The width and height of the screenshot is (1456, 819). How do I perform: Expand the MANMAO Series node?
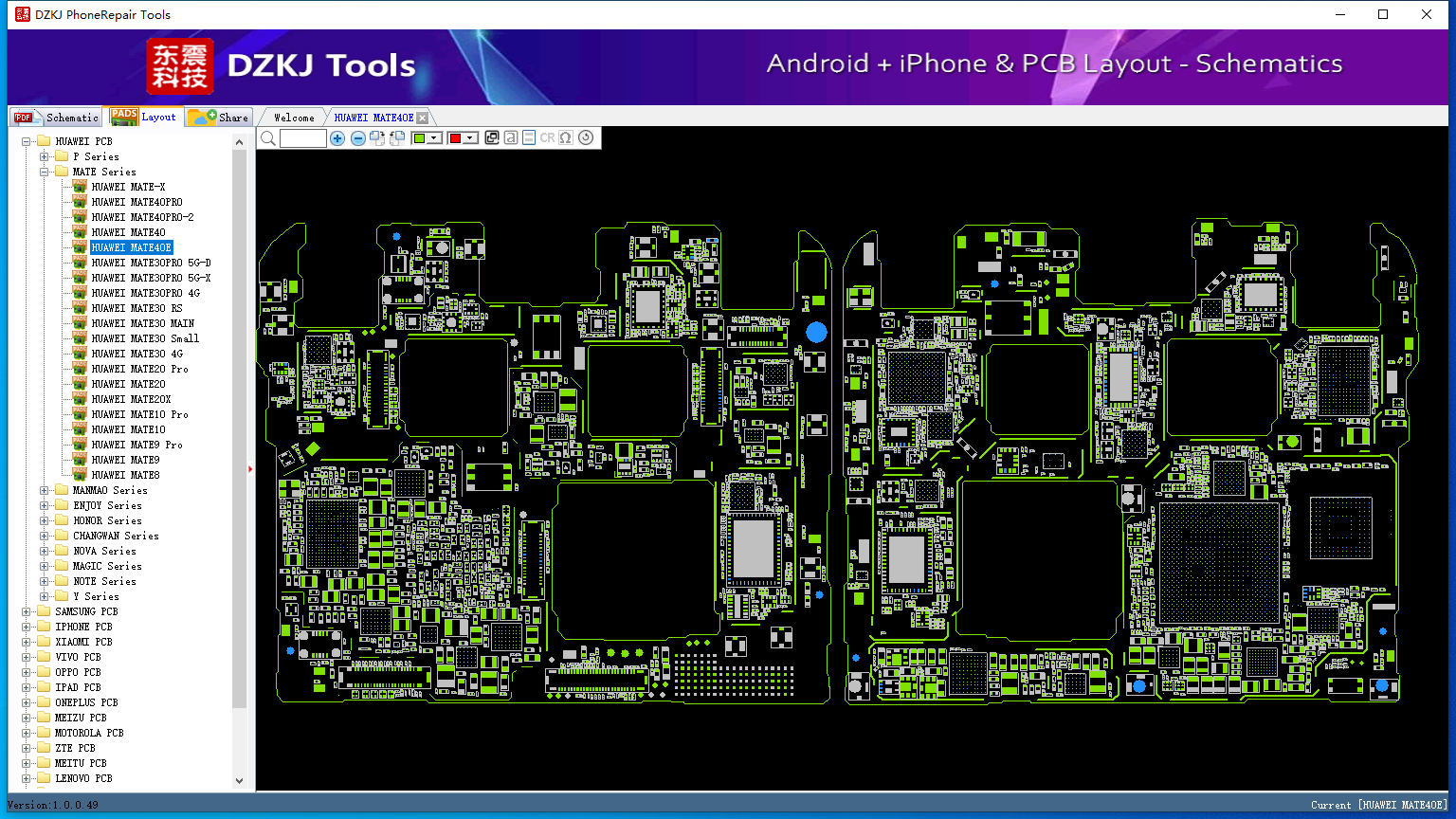point(45,490)
